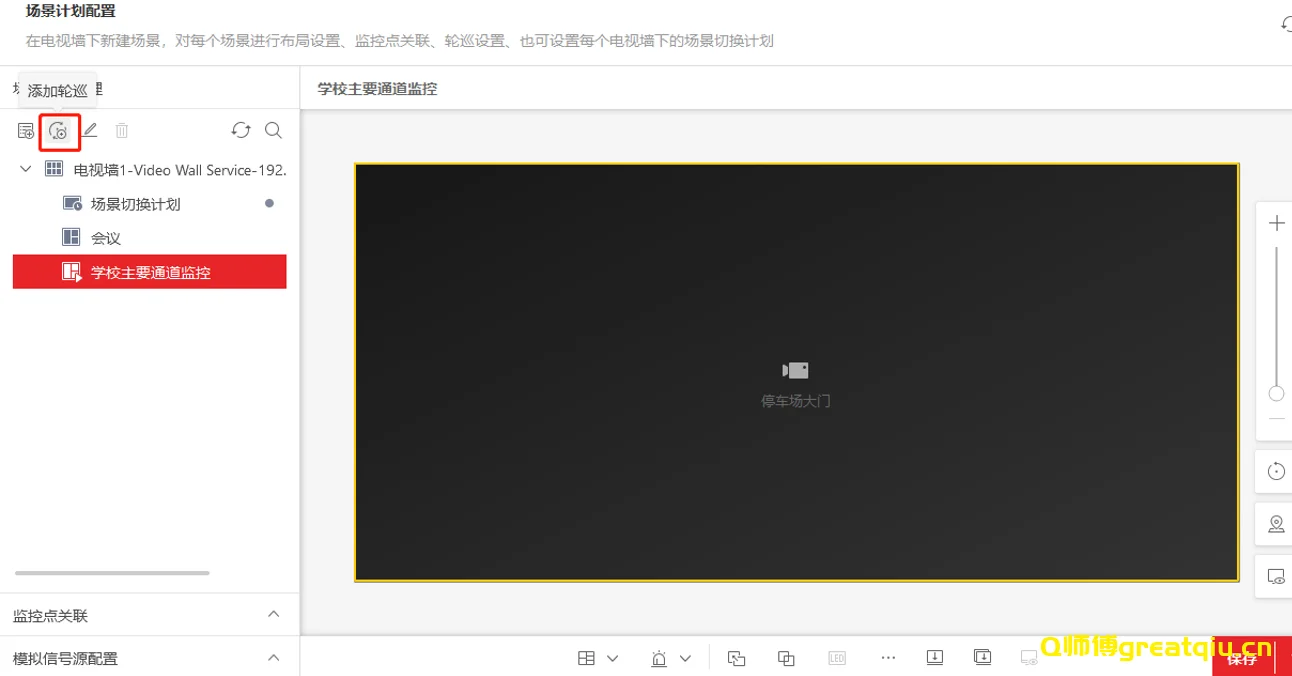Collapse the 电视墙1-Video Wall Service node
1292x676 pixels.
[26, 170]
